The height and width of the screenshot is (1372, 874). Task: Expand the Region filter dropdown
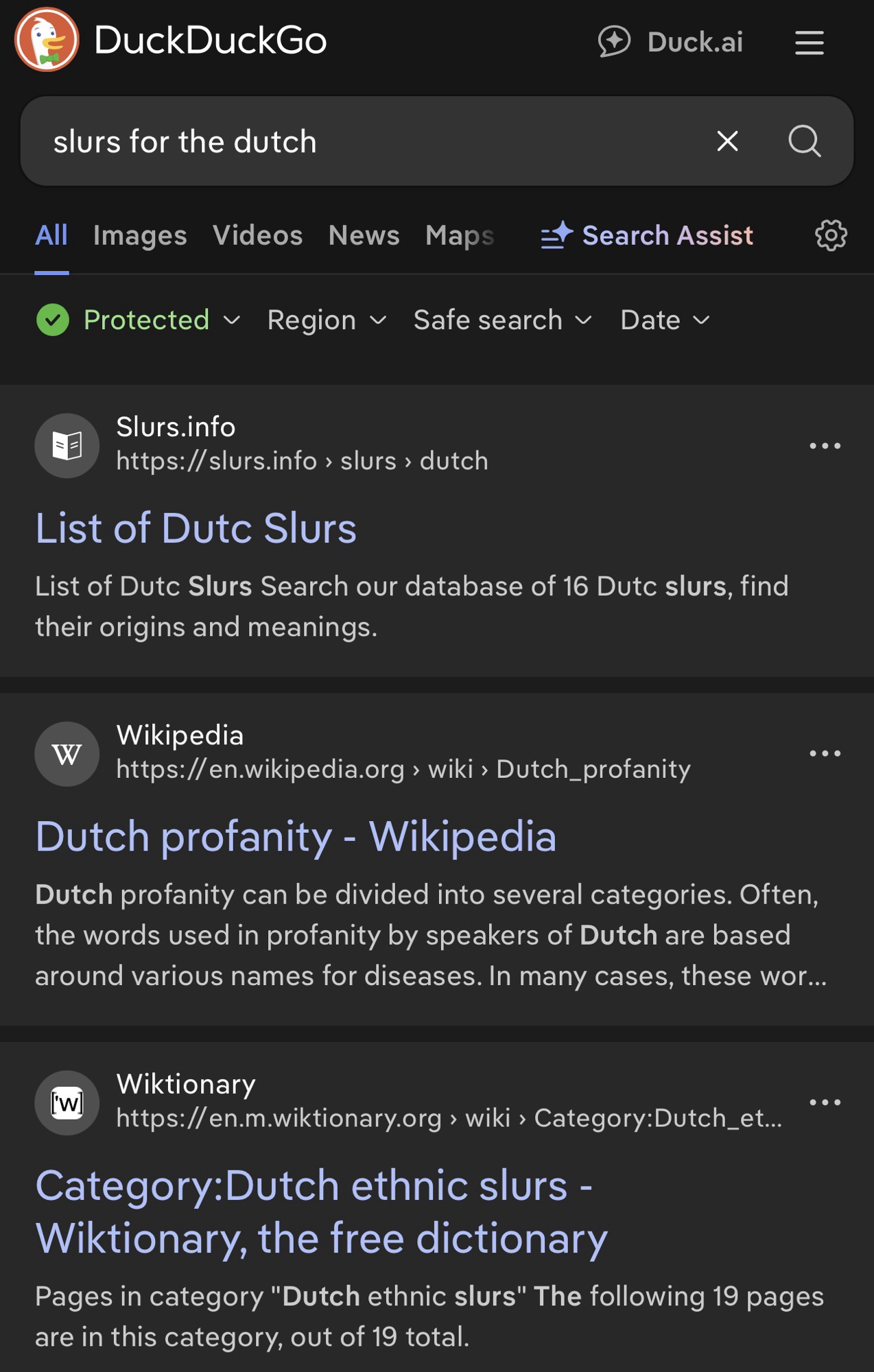tap(327, 320)
